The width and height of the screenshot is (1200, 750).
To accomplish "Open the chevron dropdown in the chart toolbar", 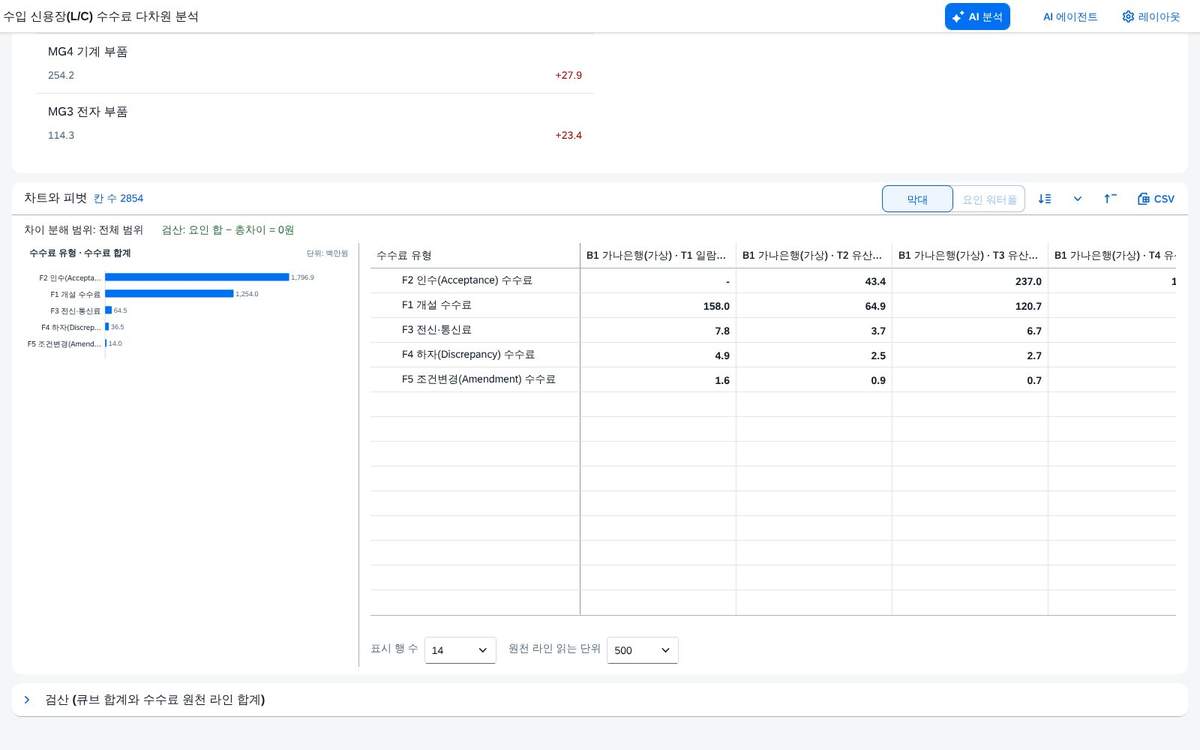I will 1078,199.
